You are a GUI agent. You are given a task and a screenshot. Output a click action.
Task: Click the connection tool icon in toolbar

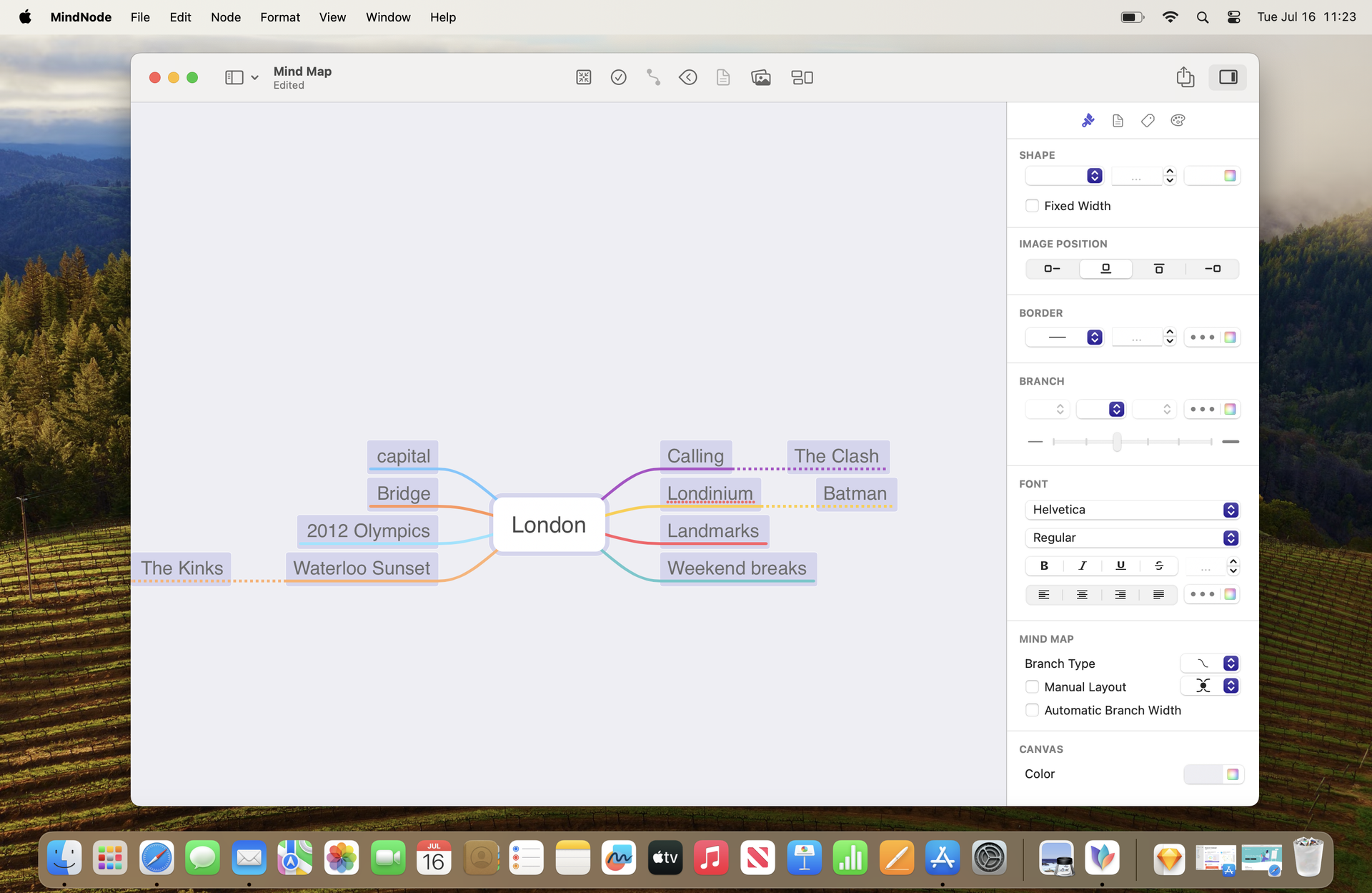(x=652, y=77)
